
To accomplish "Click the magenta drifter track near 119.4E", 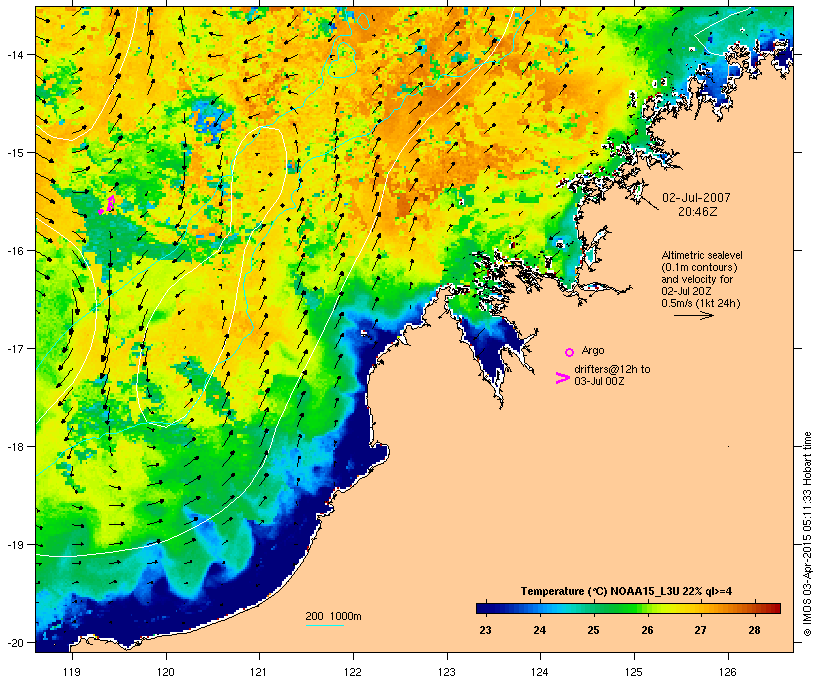I will (107, 205).
